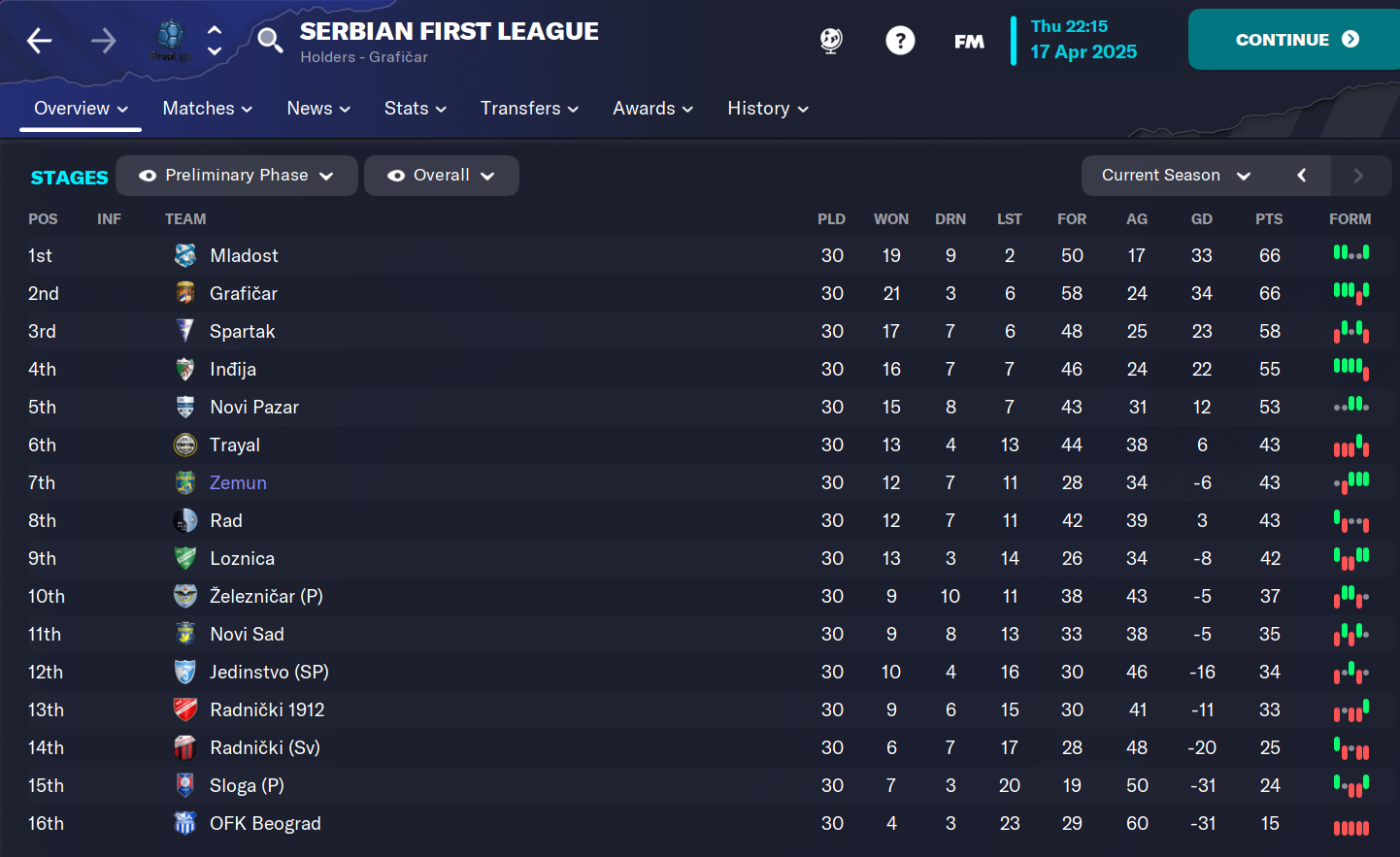Go to previous season with left chevron
Screen dimensions: 1400x857
click(x=1301, y=176)
